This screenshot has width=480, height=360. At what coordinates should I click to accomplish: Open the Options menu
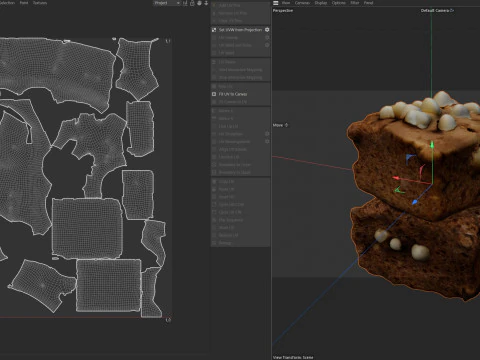[339, 3]
